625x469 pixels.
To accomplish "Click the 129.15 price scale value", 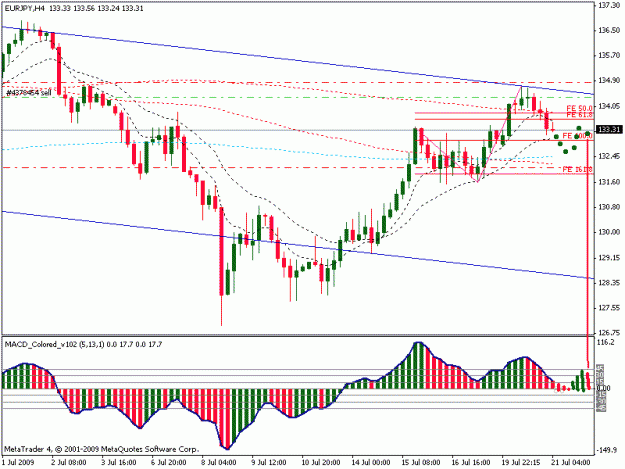I will 609,258.
